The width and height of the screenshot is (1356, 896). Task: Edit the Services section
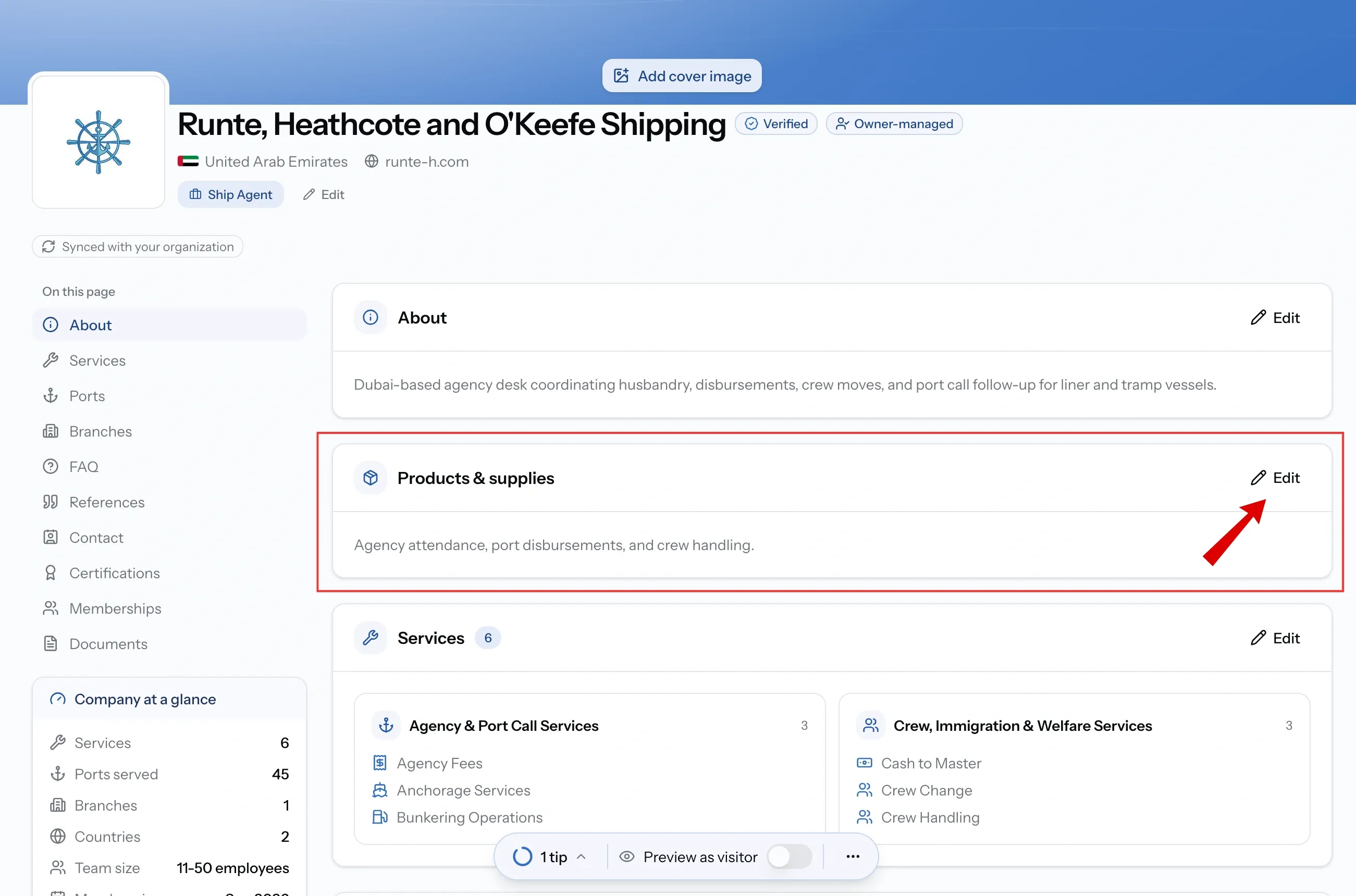[1275, 638]
